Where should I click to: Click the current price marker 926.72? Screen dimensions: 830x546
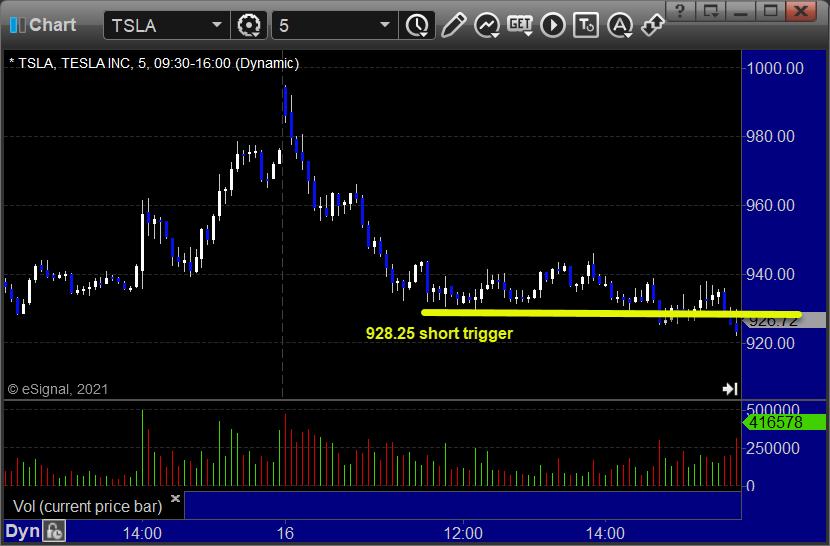coord(784,320)
